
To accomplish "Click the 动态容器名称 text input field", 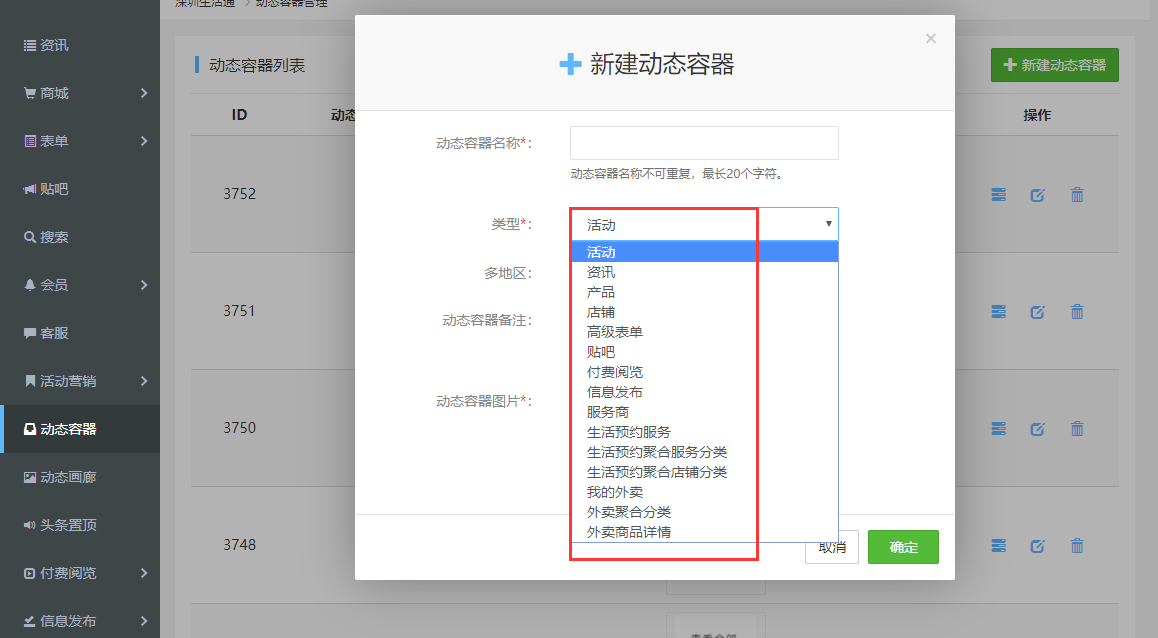I will [704, 143].
